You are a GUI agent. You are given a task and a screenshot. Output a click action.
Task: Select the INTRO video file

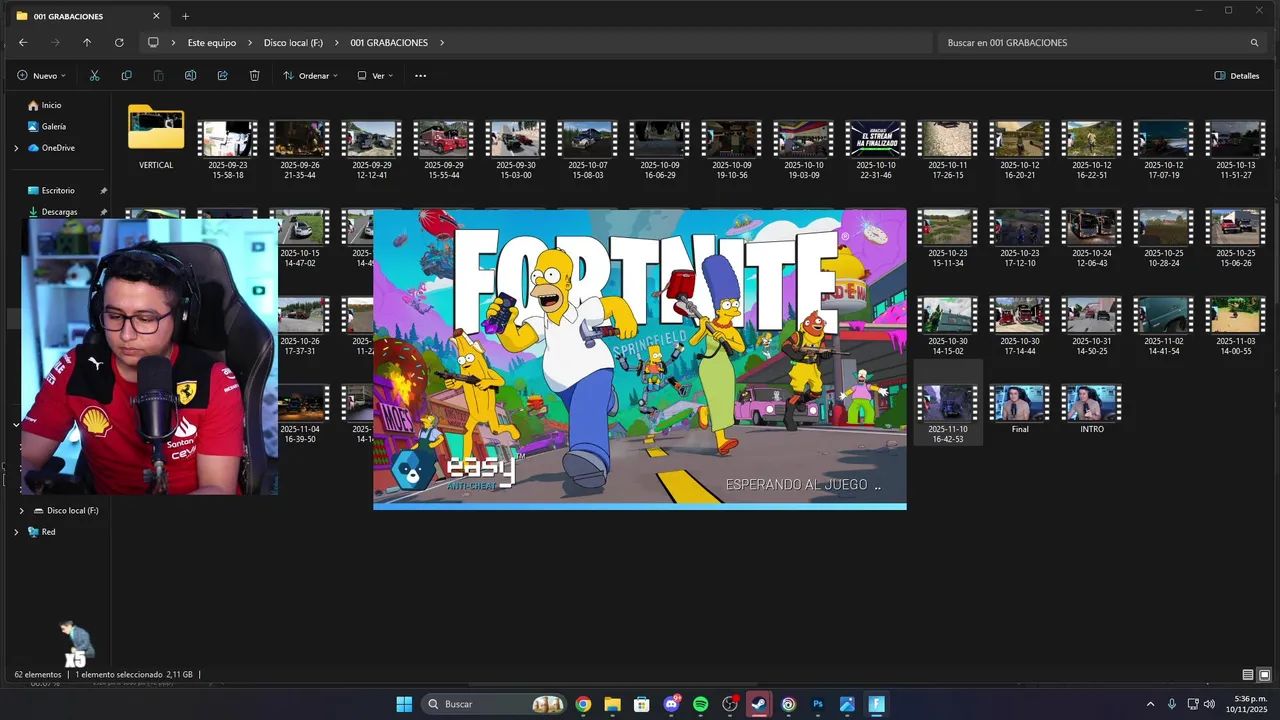[1091, 409]
